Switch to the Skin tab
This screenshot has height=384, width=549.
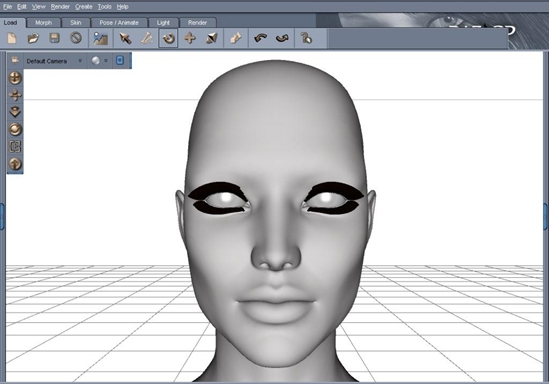pos(76,23)
